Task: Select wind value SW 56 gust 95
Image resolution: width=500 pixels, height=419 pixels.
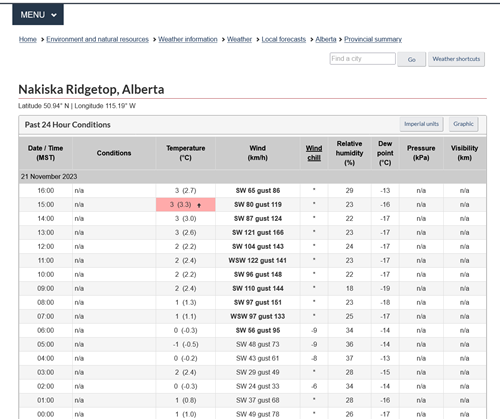Action: [258, 331]
